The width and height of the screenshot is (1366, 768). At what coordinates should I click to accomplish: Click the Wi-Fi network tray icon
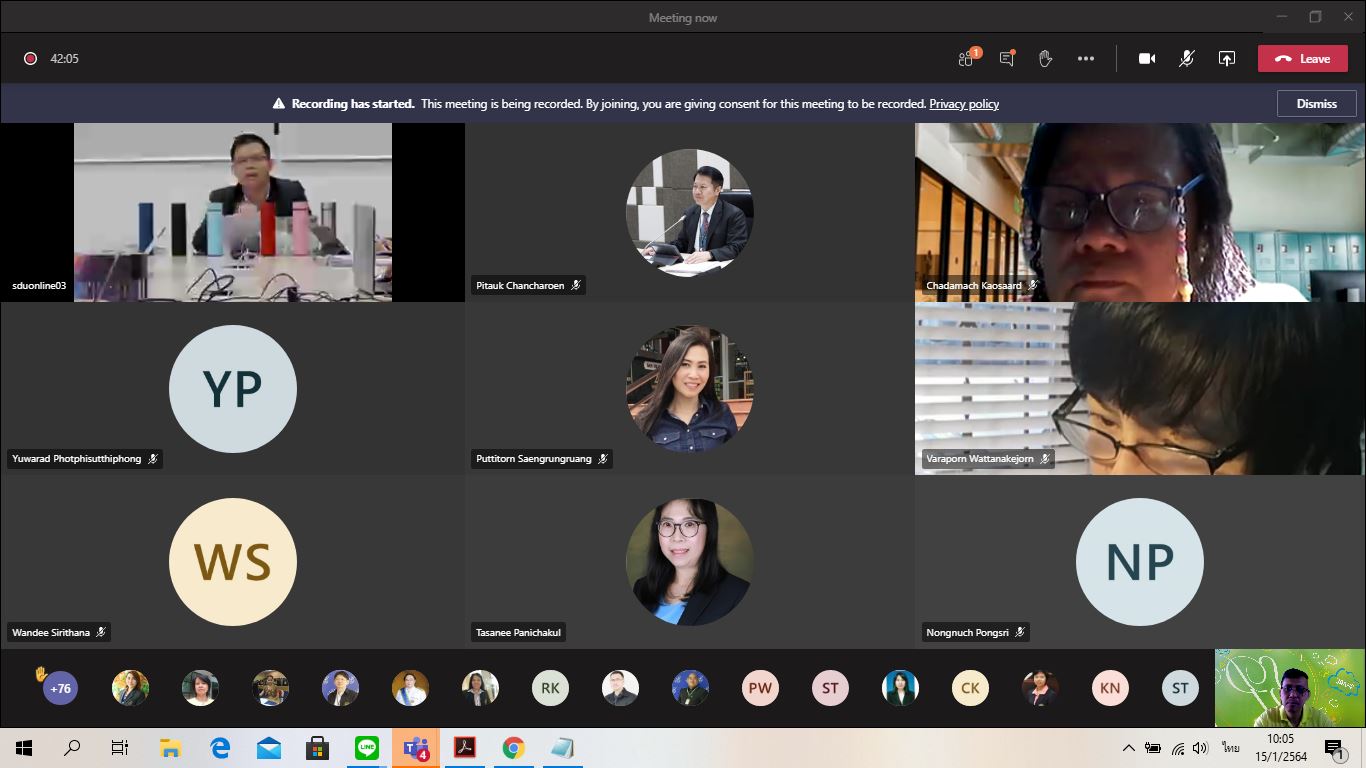click(1178, 748)
